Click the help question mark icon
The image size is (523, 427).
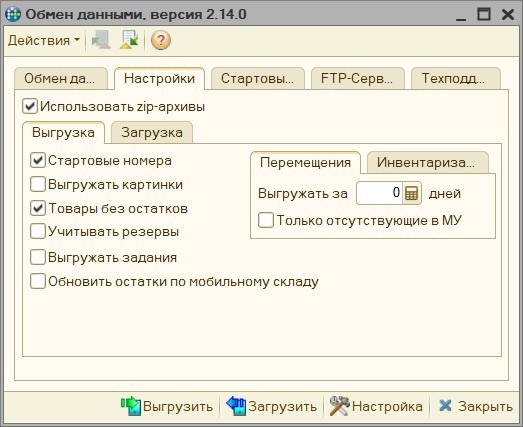coord(161,40)
